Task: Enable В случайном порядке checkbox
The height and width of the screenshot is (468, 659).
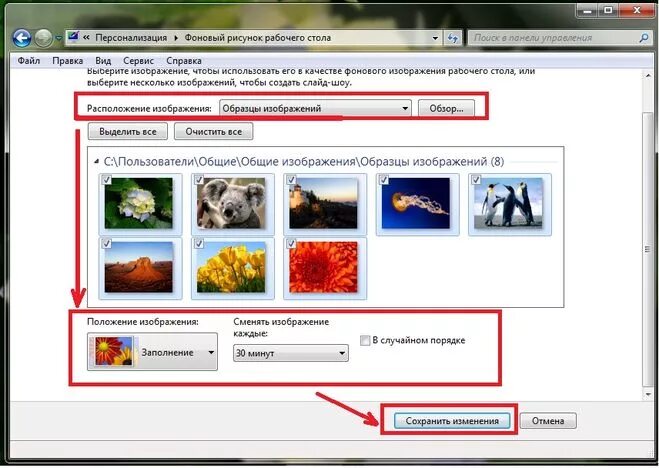Action: pyautogui.click(x=365, y=341)
